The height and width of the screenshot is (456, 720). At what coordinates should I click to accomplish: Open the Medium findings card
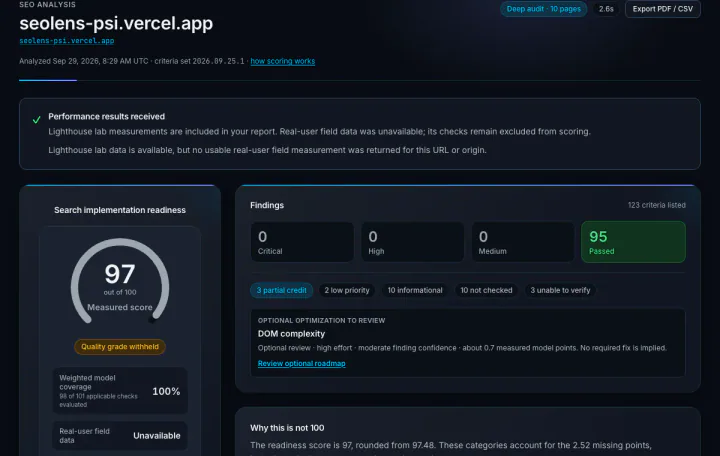(x=523, y=242)
